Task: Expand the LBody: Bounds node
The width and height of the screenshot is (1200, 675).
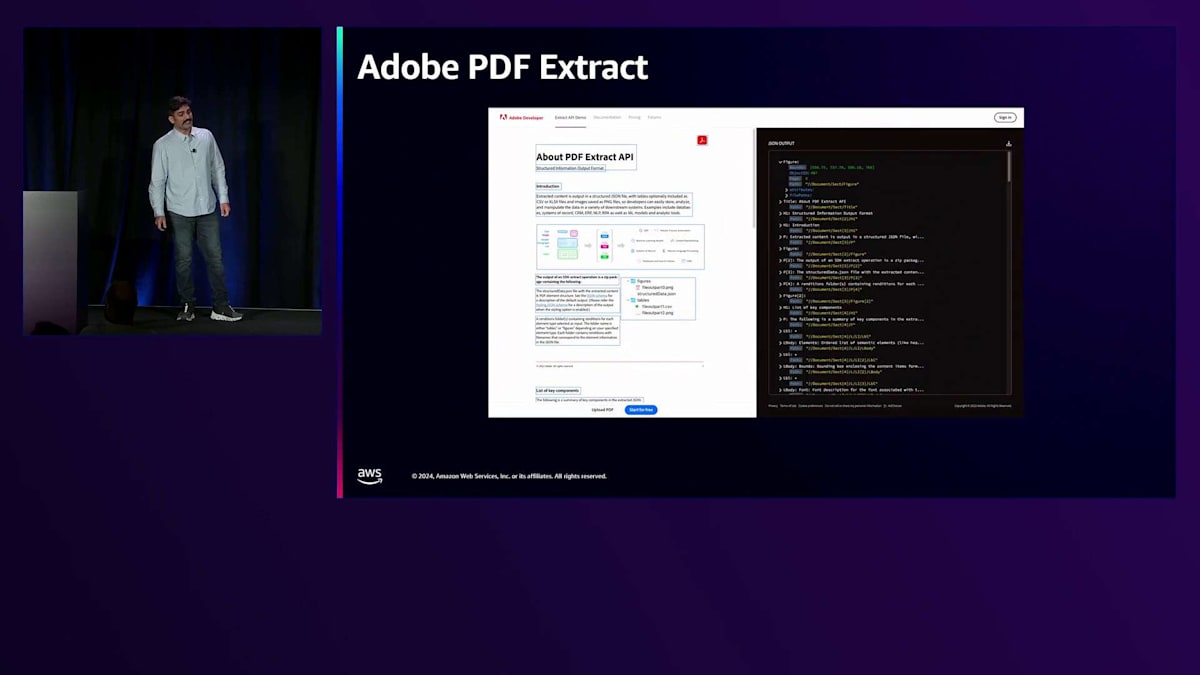Action: 780,366
